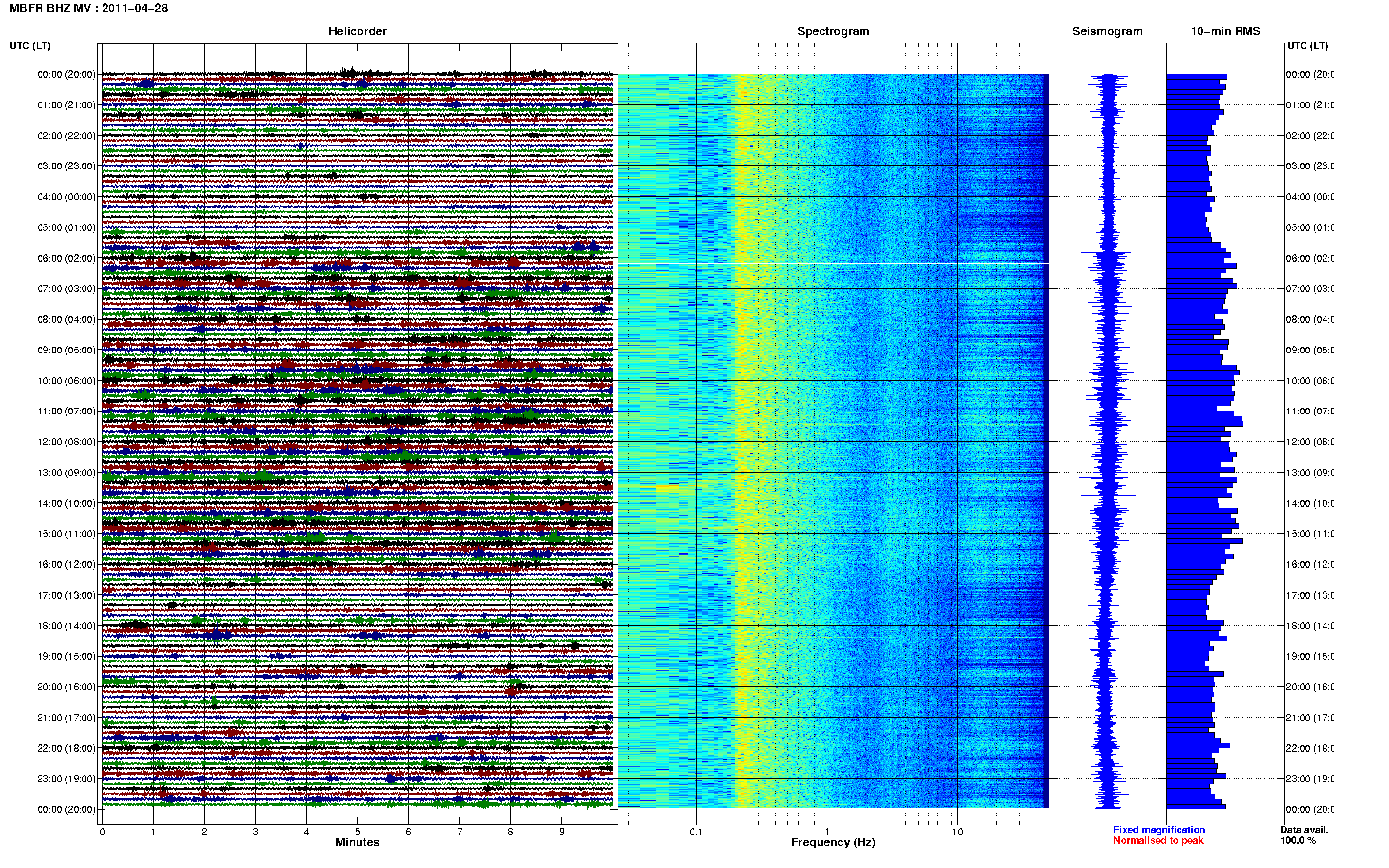Pick the left axis label '21:00 (17:00)'

coord(66,718)
